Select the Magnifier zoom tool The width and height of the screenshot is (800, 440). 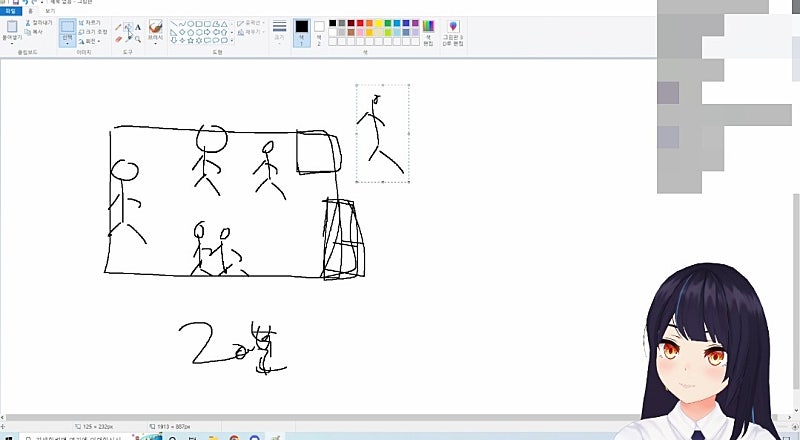[x=138, y=39]
